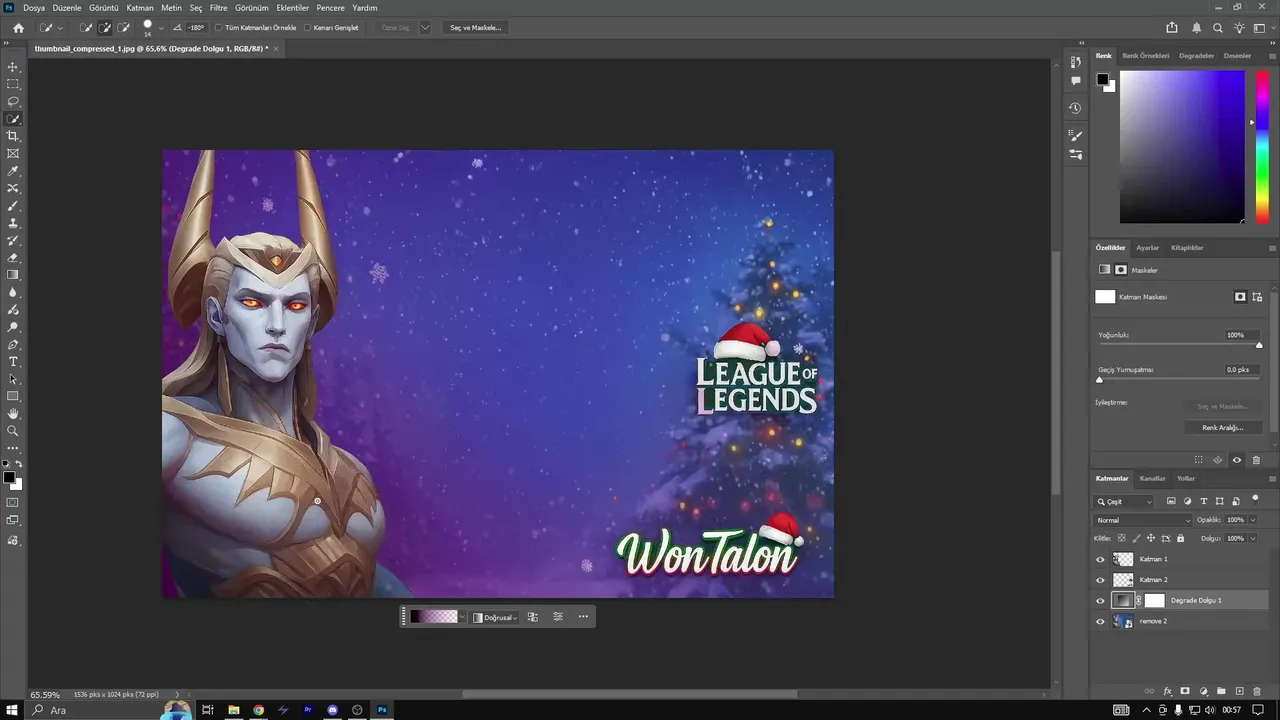The height and width of the screenshot is (720, 1280).
Task: Select the Crop tool
Action: pos(13,136)
